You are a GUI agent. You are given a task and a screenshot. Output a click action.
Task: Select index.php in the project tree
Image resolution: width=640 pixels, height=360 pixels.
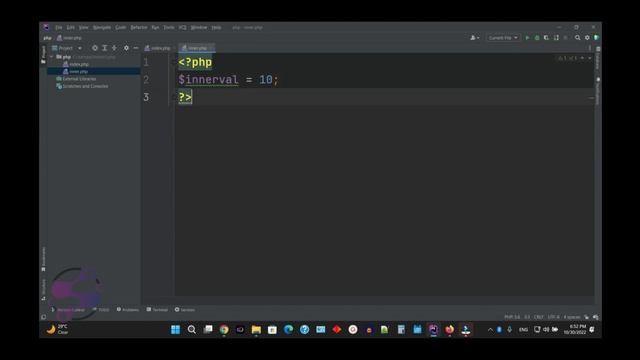click(x=76, y=64)
